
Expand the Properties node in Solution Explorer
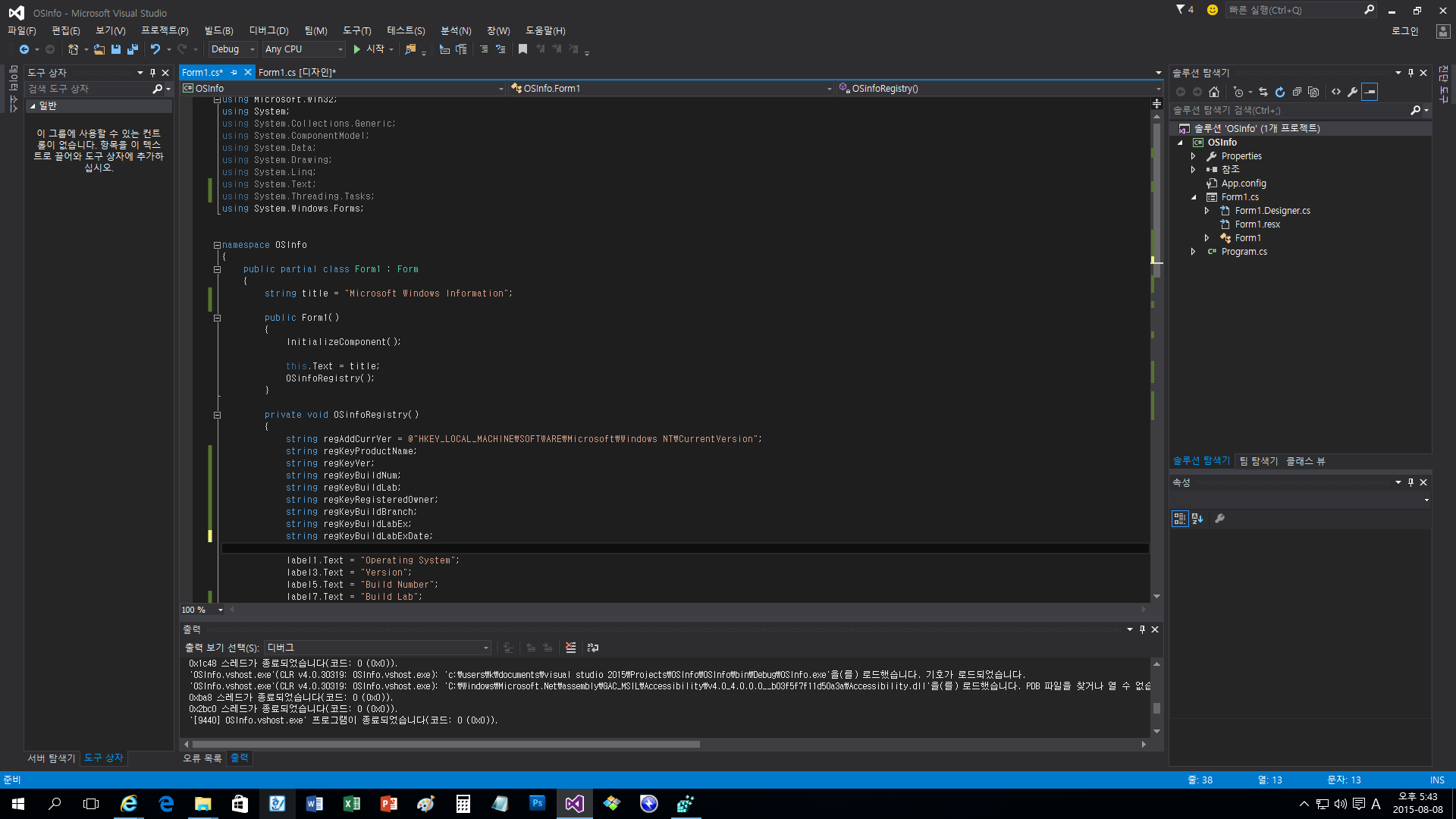1194,156
